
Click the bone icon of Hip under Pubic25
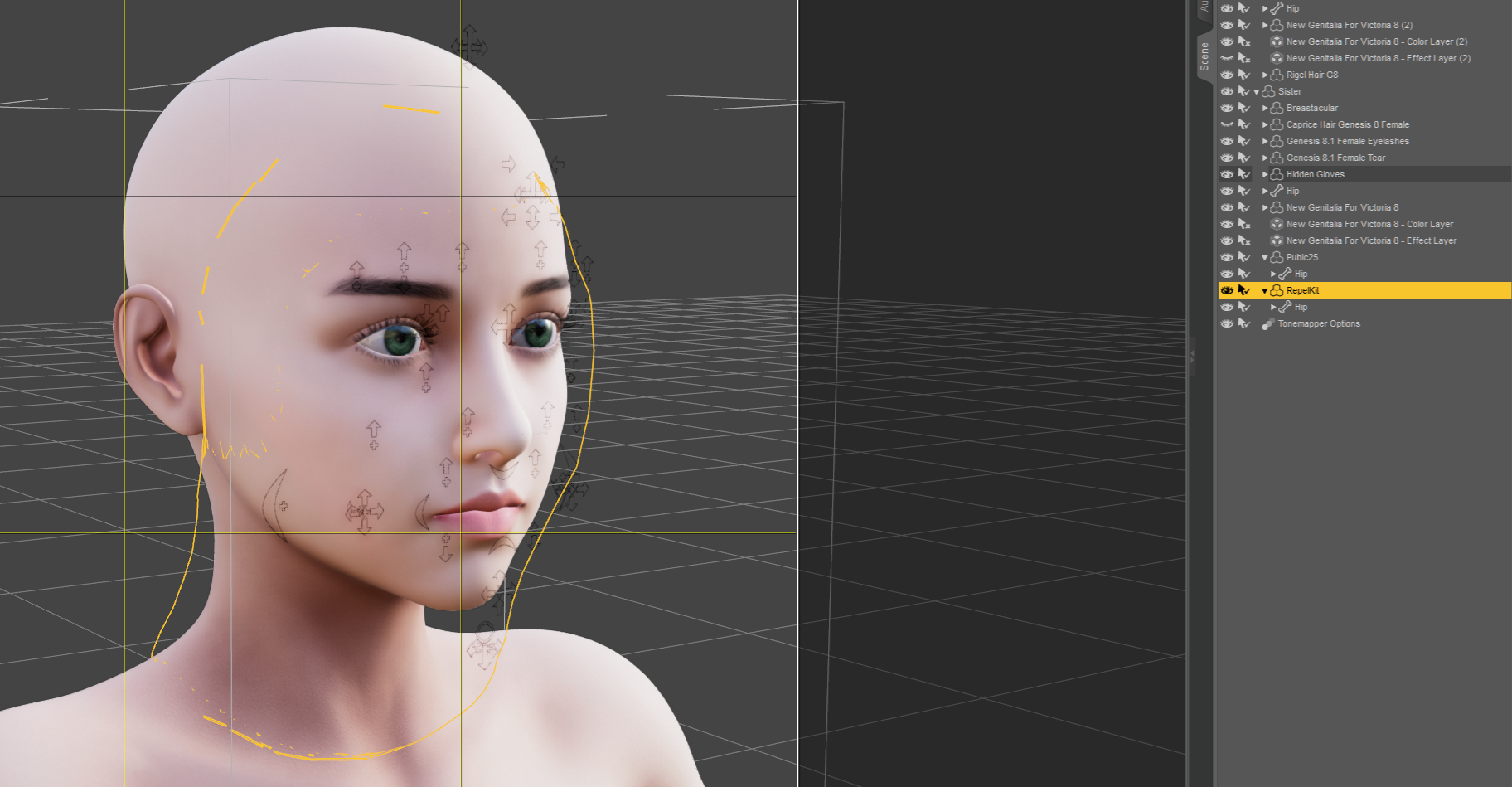click(1285, 274)
